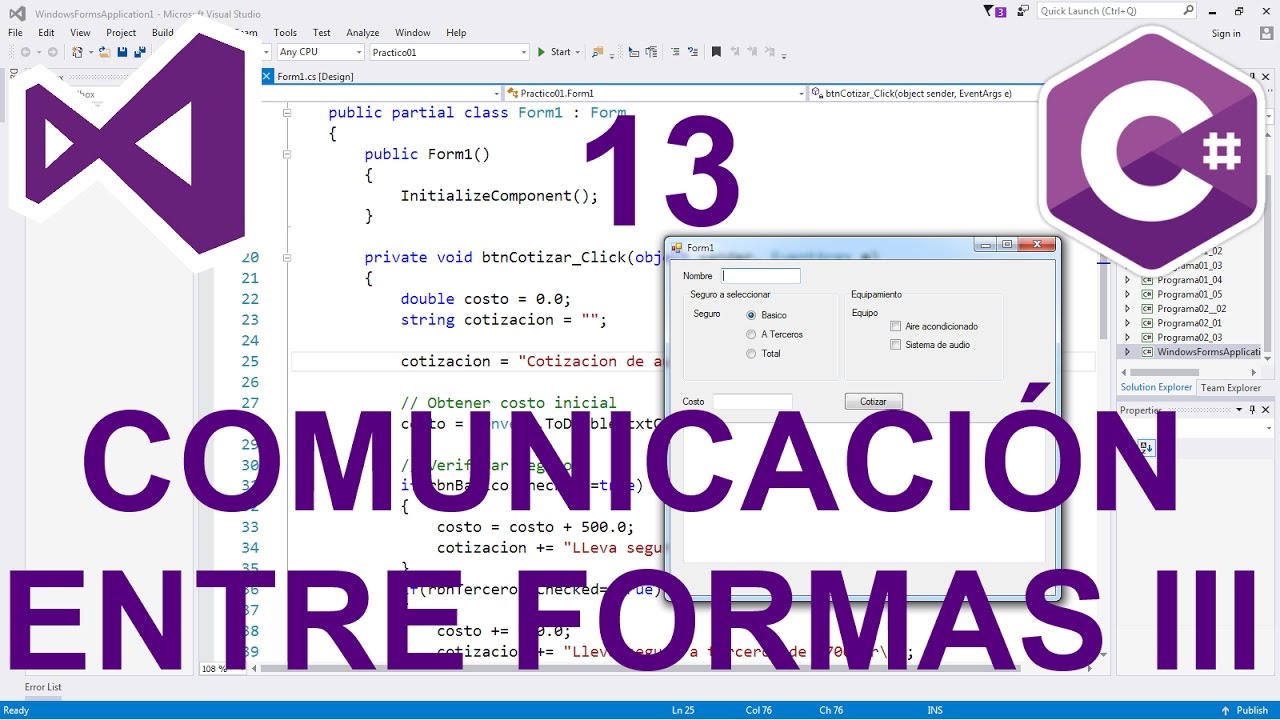Switch to the Solution Explorer tab

(1156, 388)
